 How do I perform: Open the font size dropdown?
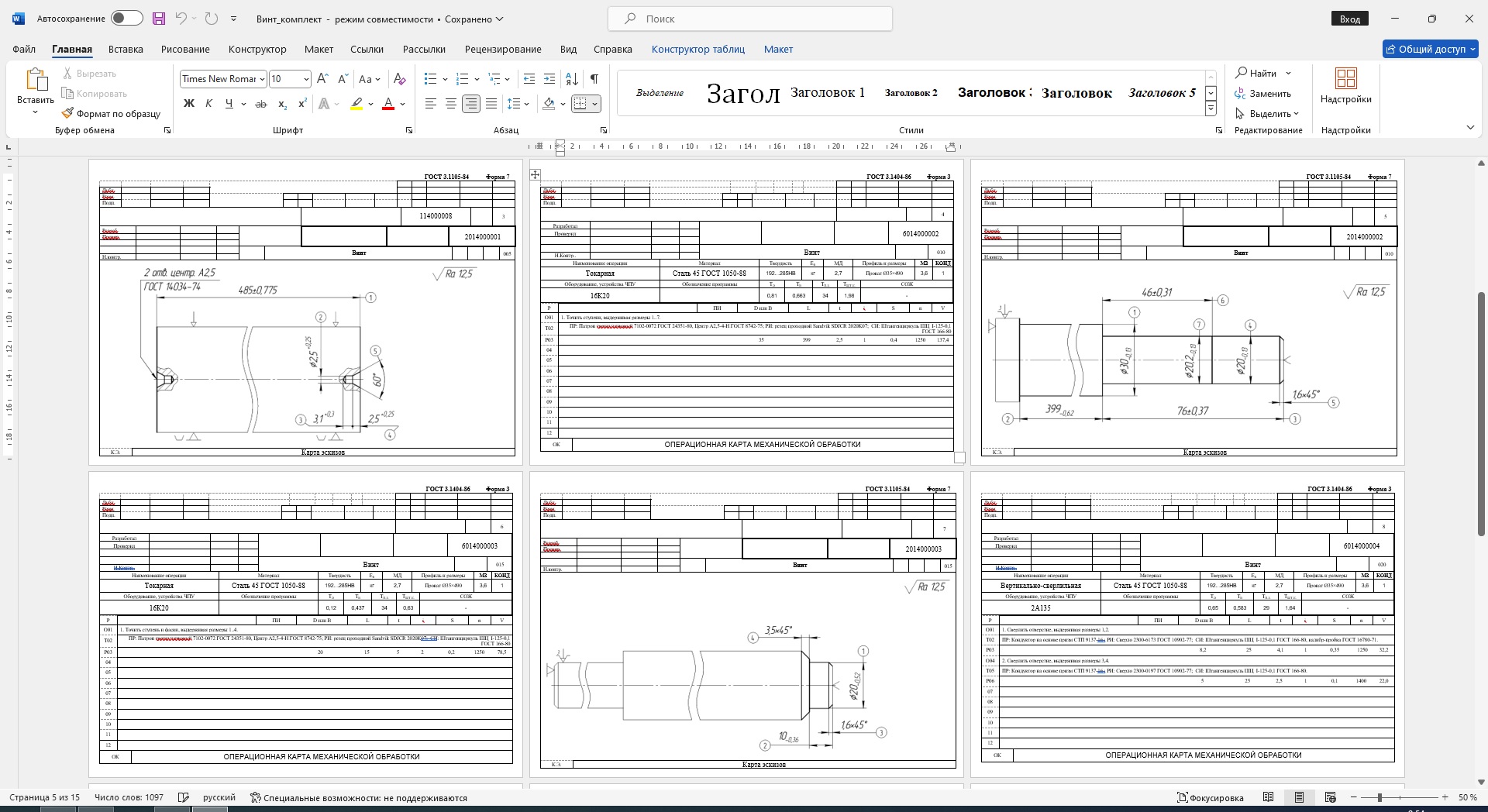(306, 79)
